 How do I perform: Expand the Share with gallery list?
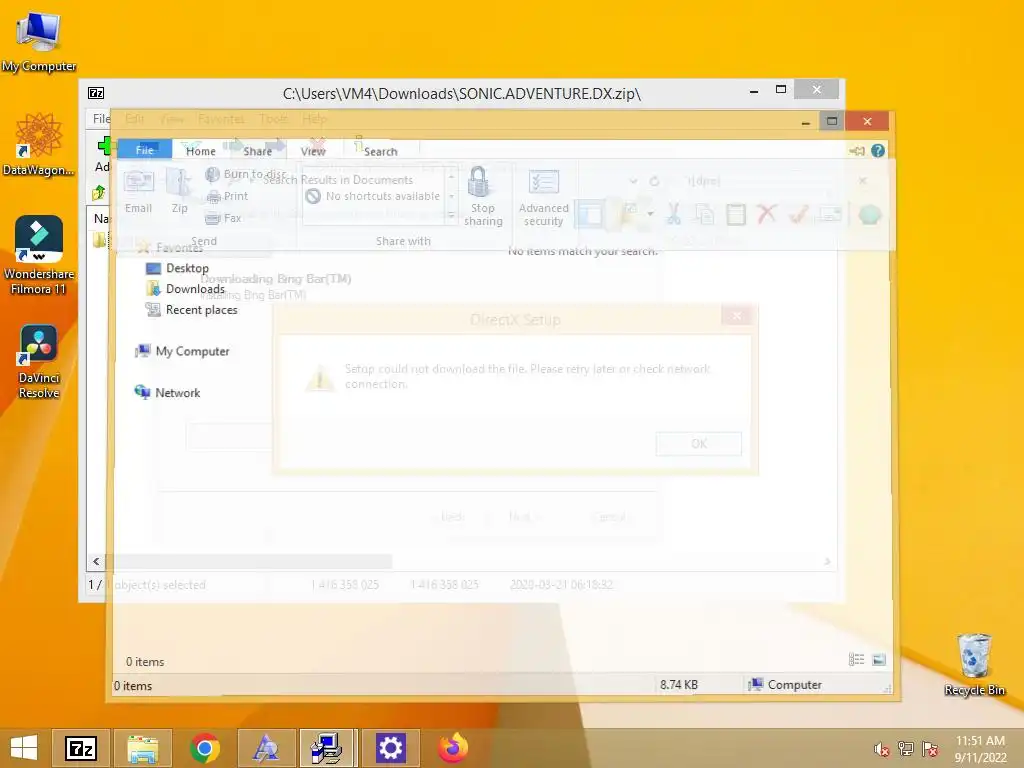pos(451,215)
